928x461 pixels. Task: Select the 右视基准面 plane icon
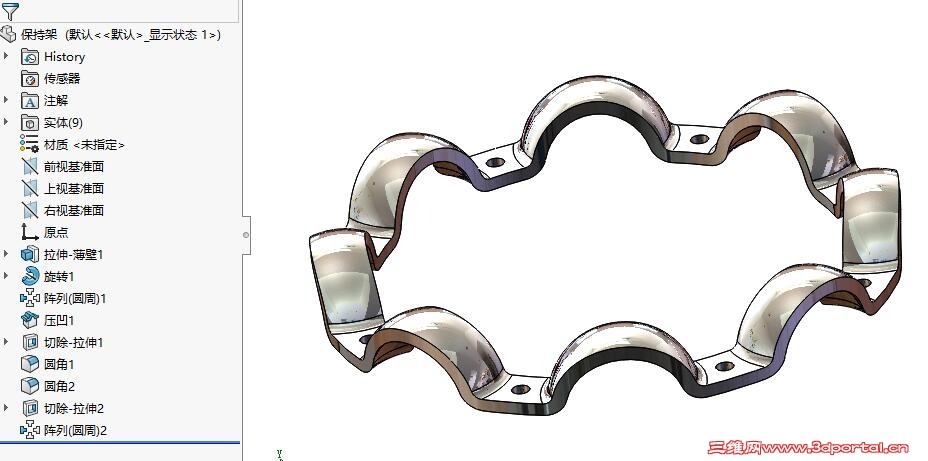click(x=30, y=210)
